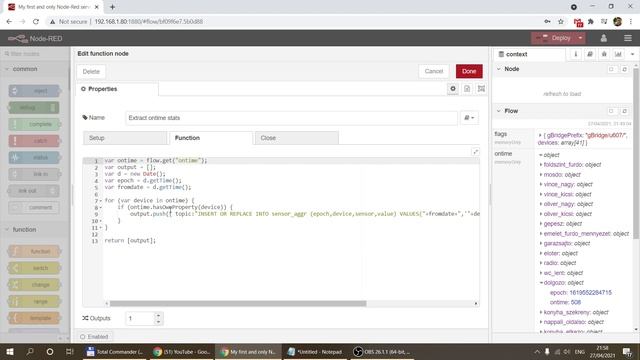Select the inject node in palette
This screenshot has width=640, height=360.
point(34,91)
